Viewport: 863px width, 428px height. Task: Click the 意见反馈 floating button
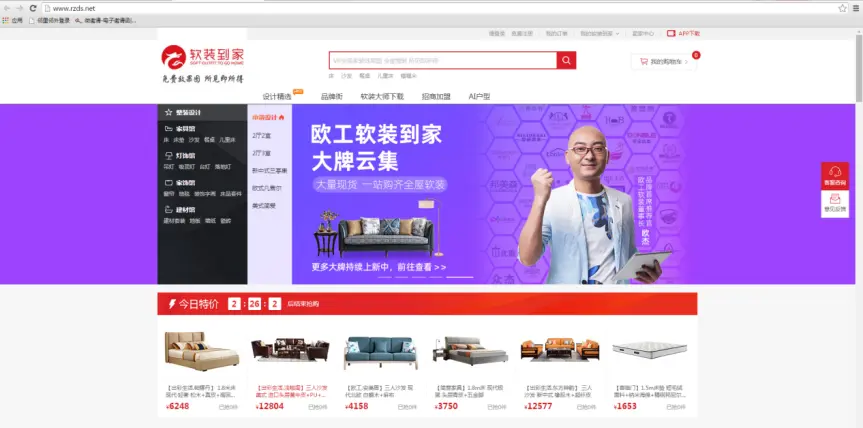[x=835, y=204]
